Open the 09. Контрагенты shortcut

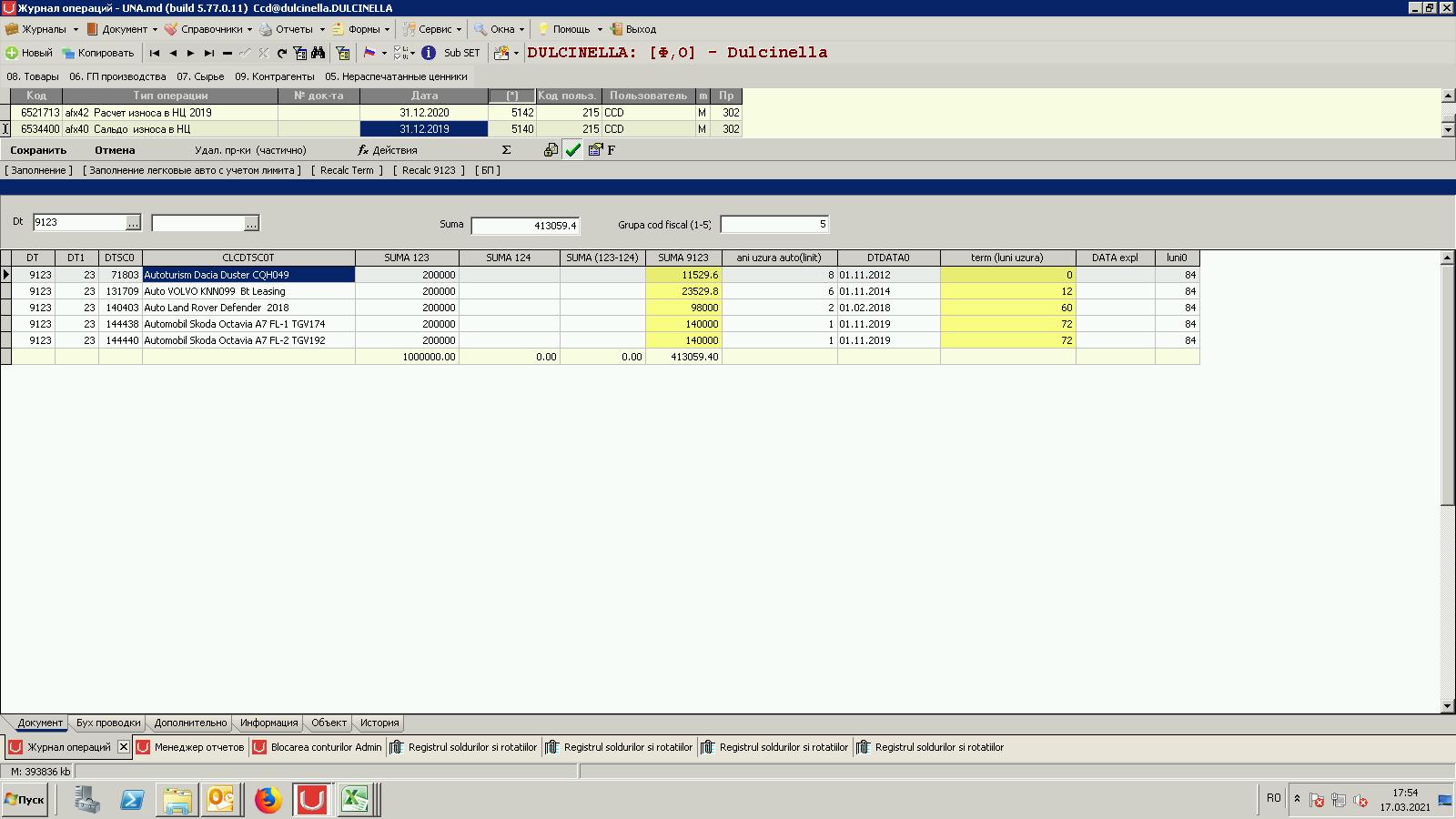coord(275,76)
